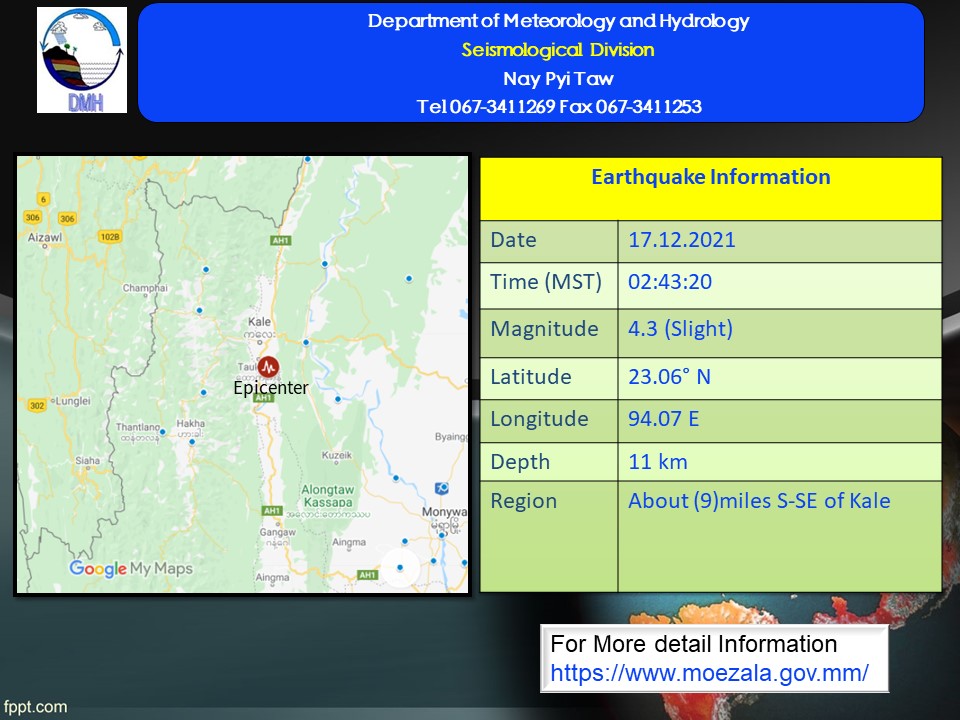The image size is (960, 720).
Task: Click the 'Kuzeik' label on map
Action: click(x=337, y=455)
